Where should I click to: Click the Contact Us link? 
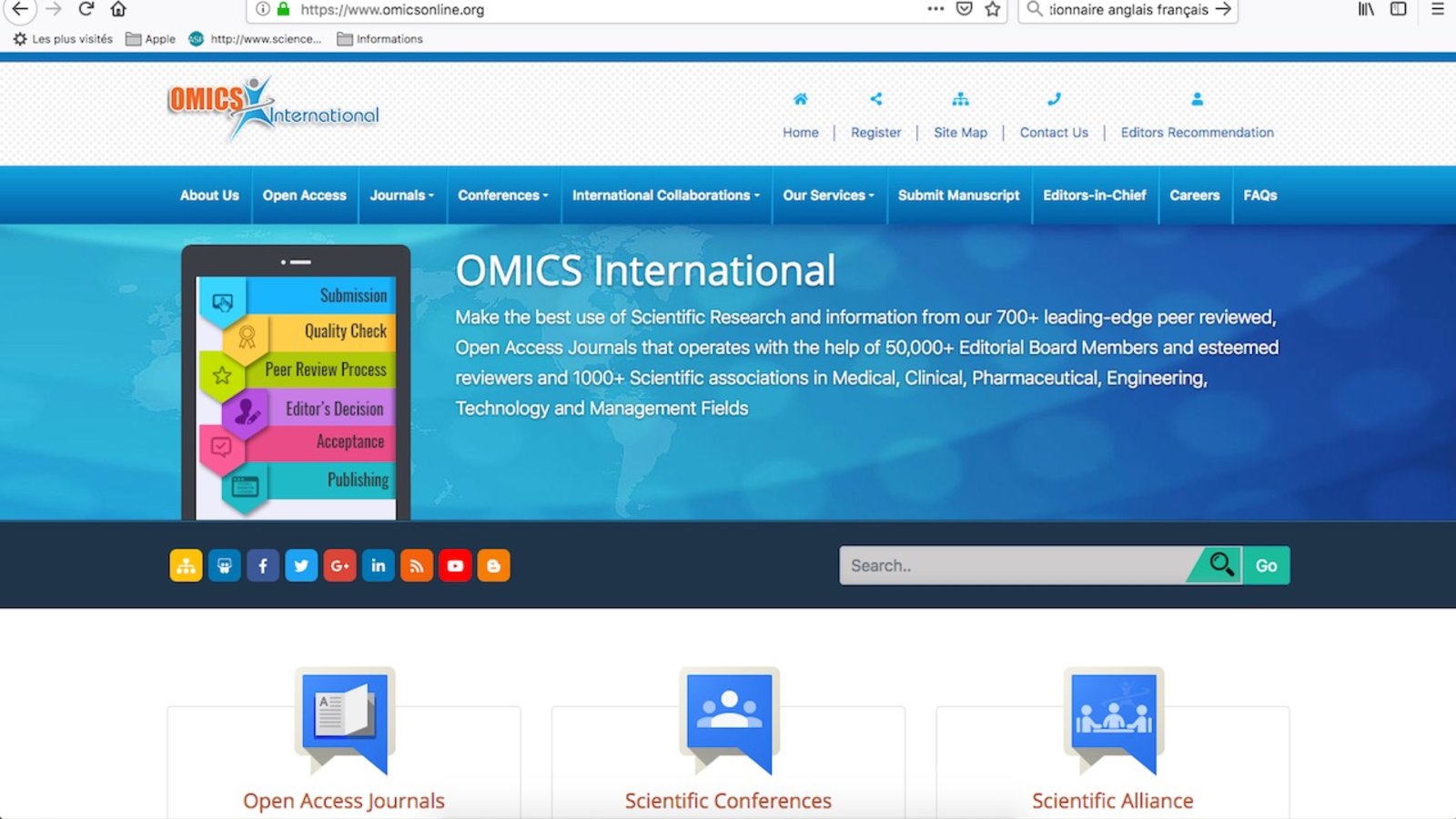pos(1054,133)
